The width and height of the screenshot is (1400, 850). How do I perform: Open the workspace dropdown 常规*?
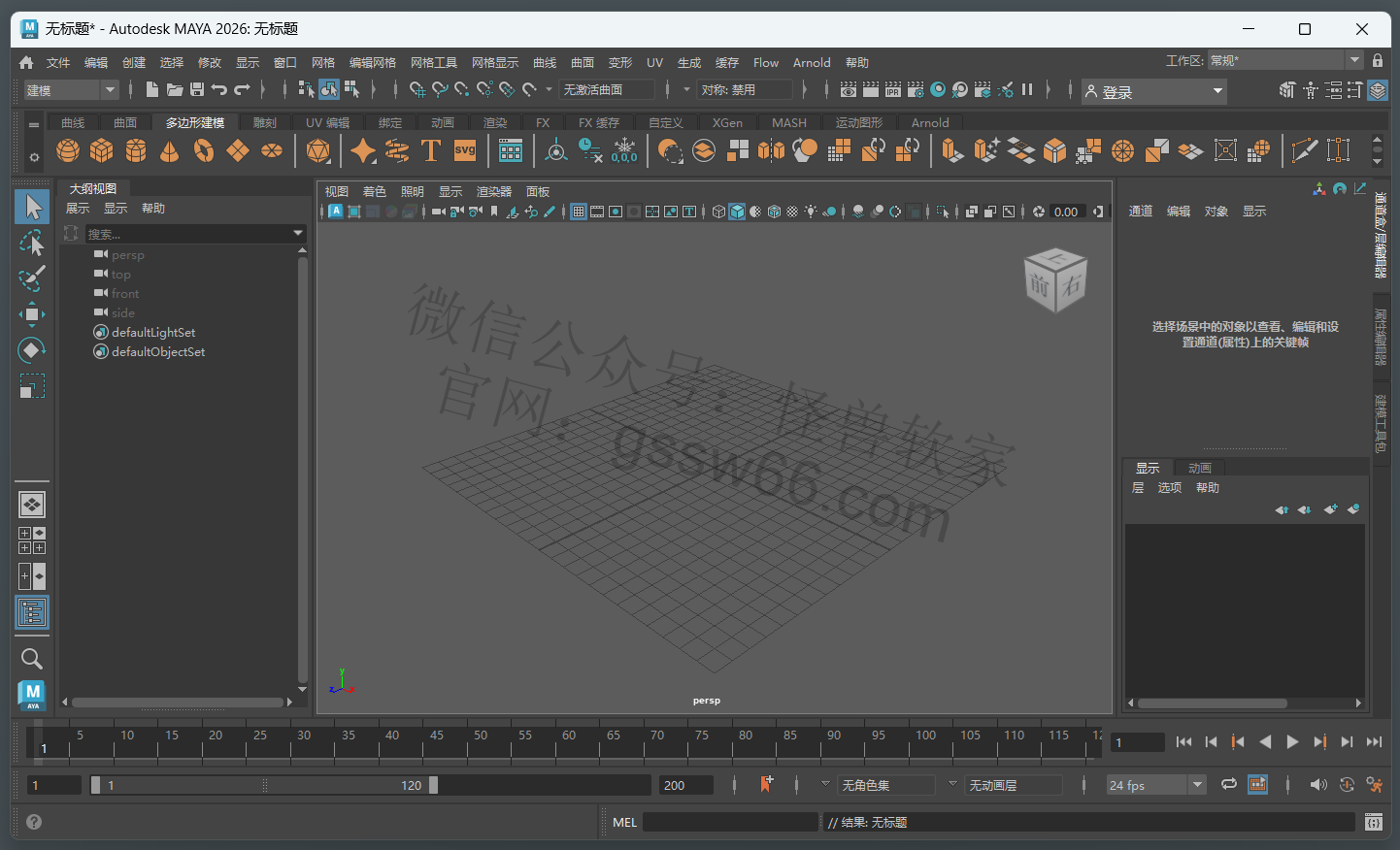coord(1285,60)
